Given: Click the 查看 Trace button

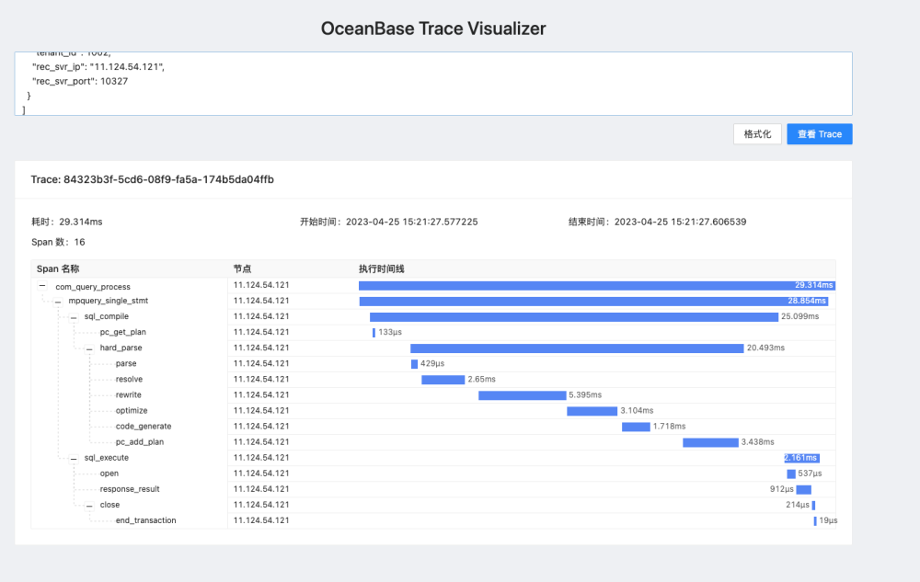Looking at the screenshot, I should tap(819, 133).
